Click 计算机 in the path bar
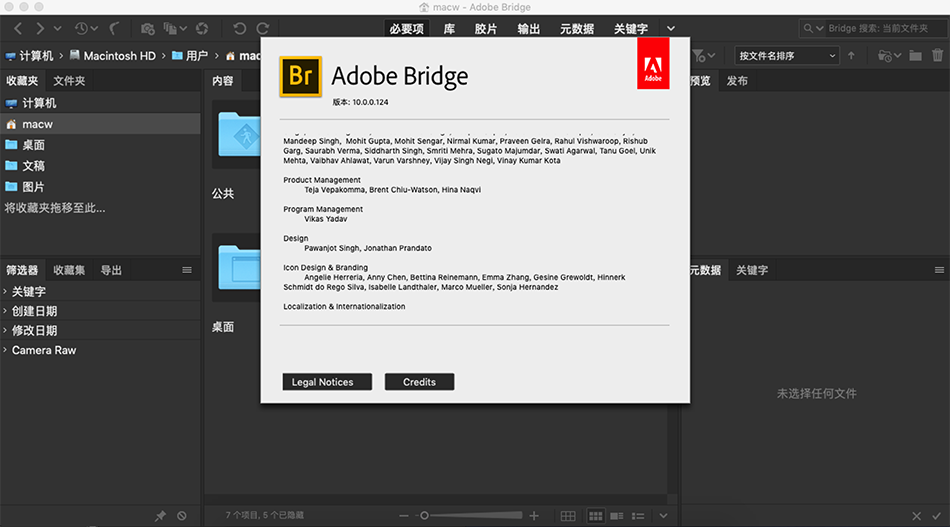 [30, 56]
